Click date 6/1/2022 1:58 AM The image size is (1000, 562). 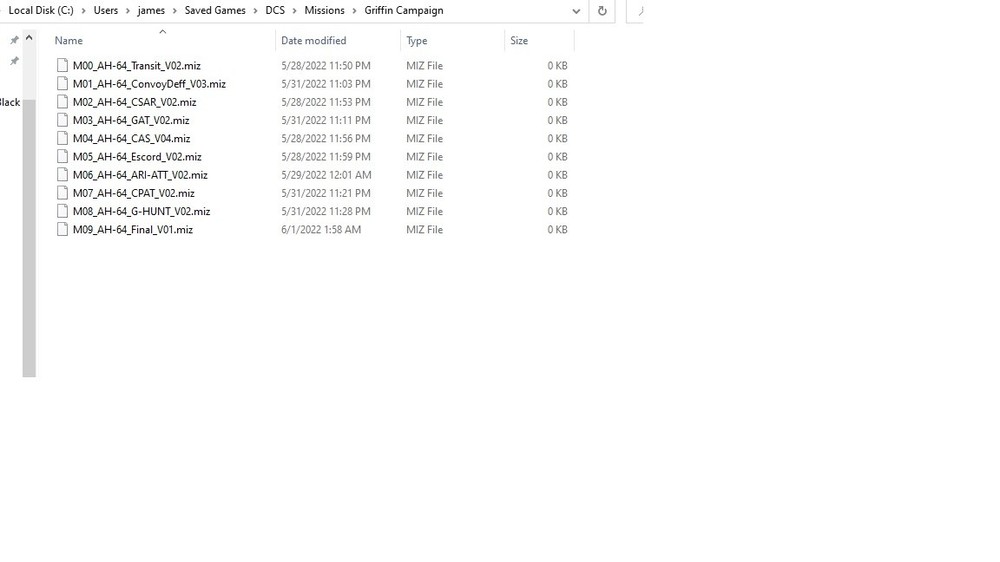click(x=321, y=229)
